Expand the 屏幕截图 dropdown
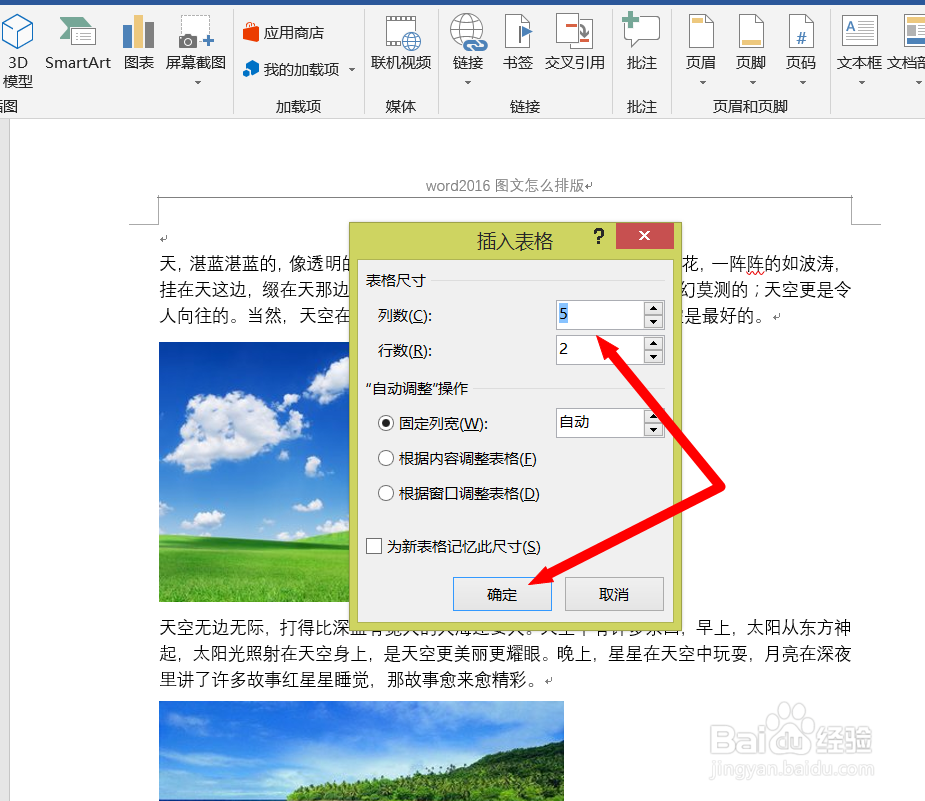The width and height of the screenshot is (925, 801). coord(198,83)
